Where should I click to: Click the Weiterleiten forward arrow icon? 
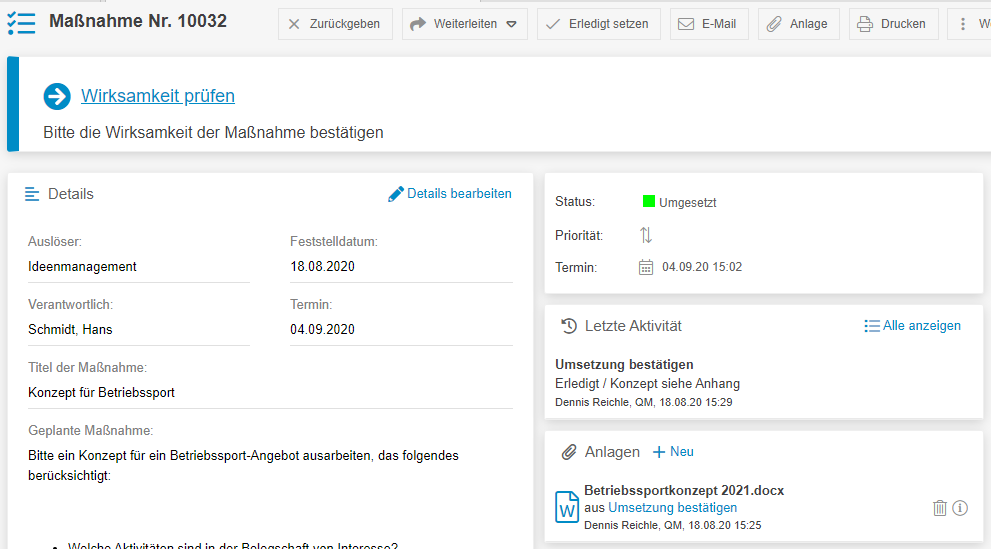(x=418, y=24)
